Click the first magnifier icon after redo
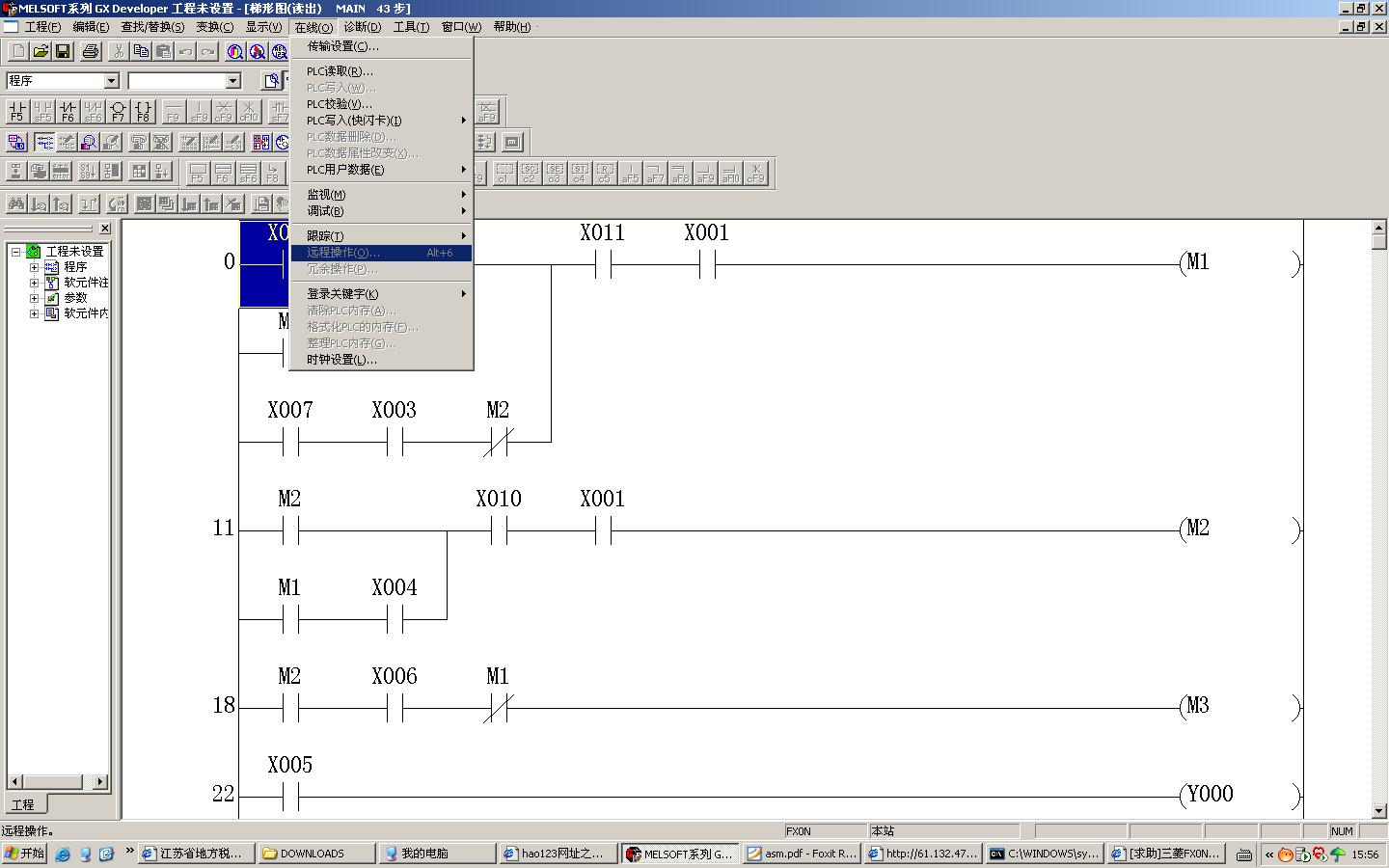Screen dimensions: 1389x868 tap(235, 51)
